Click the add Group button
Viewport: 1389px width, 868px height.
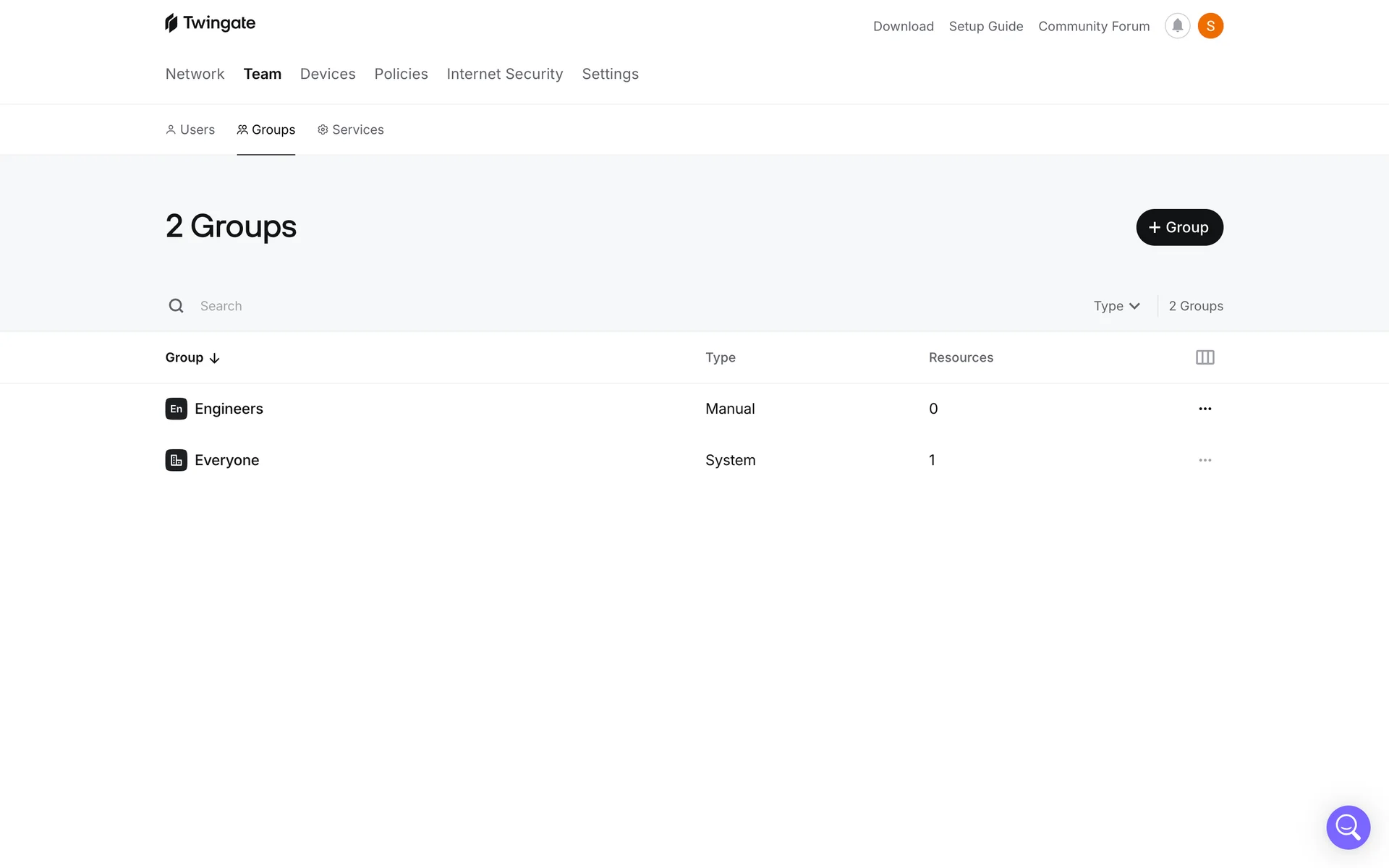1179,227
